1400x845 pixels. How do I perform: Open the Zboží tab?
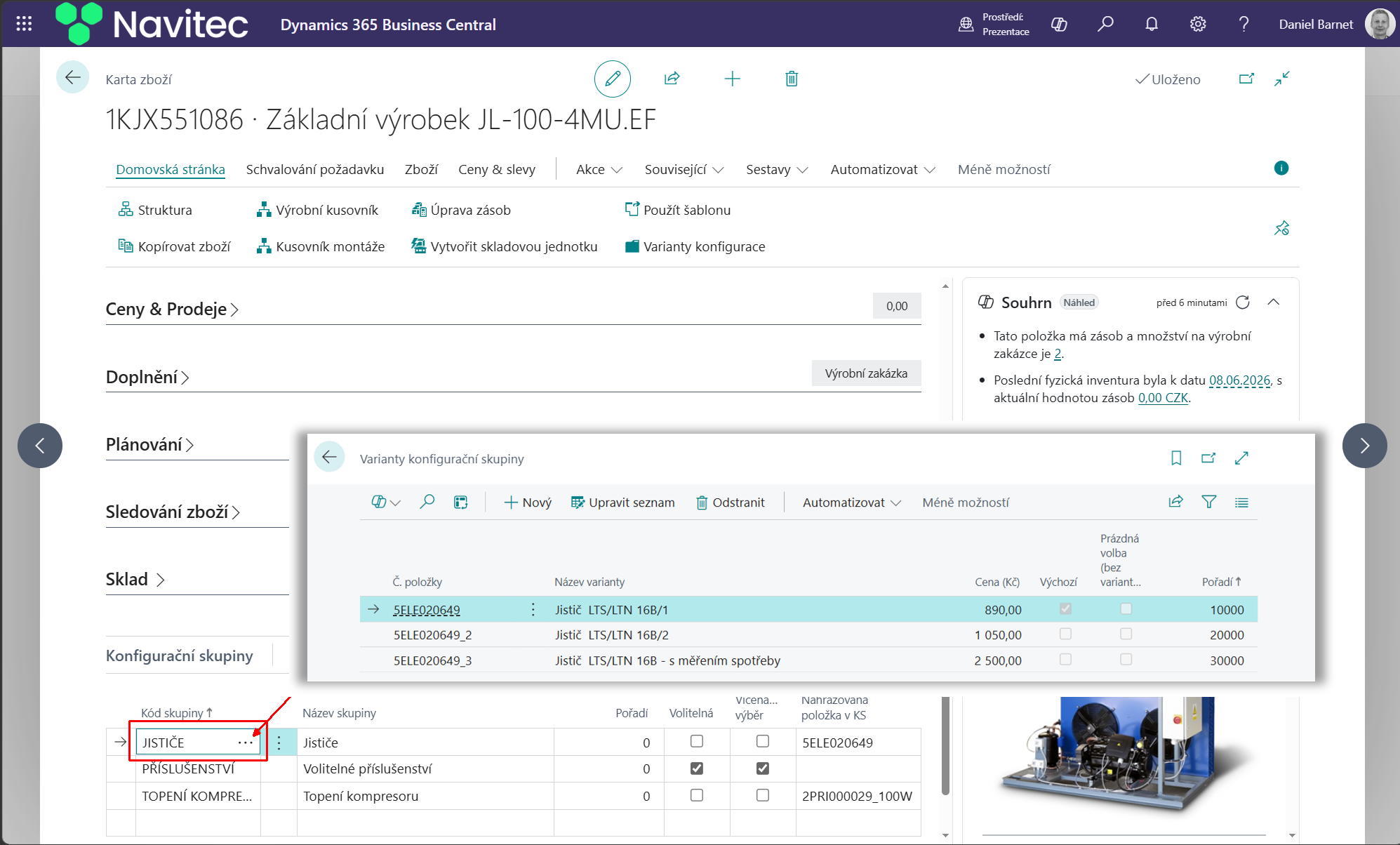tap(421, 169)
